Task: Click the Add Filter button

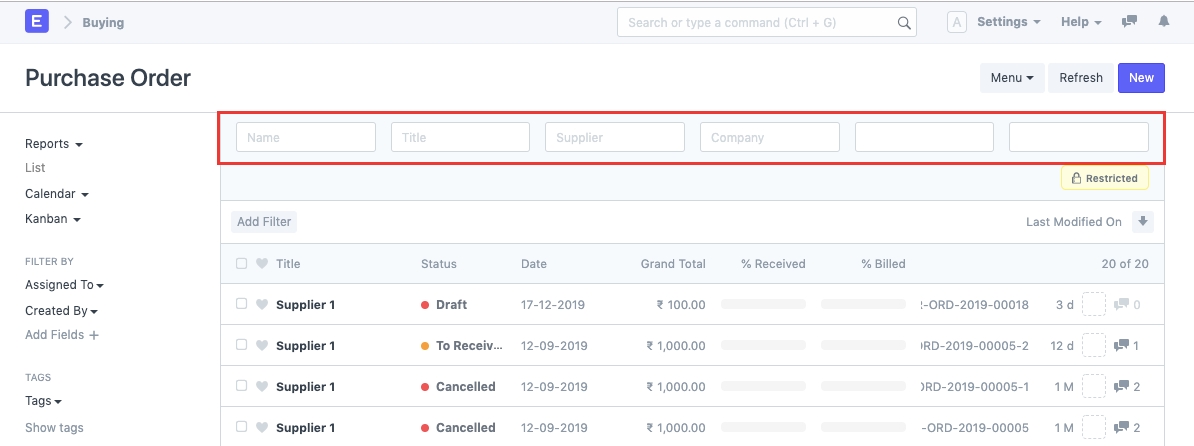Action: click(264, 222)
